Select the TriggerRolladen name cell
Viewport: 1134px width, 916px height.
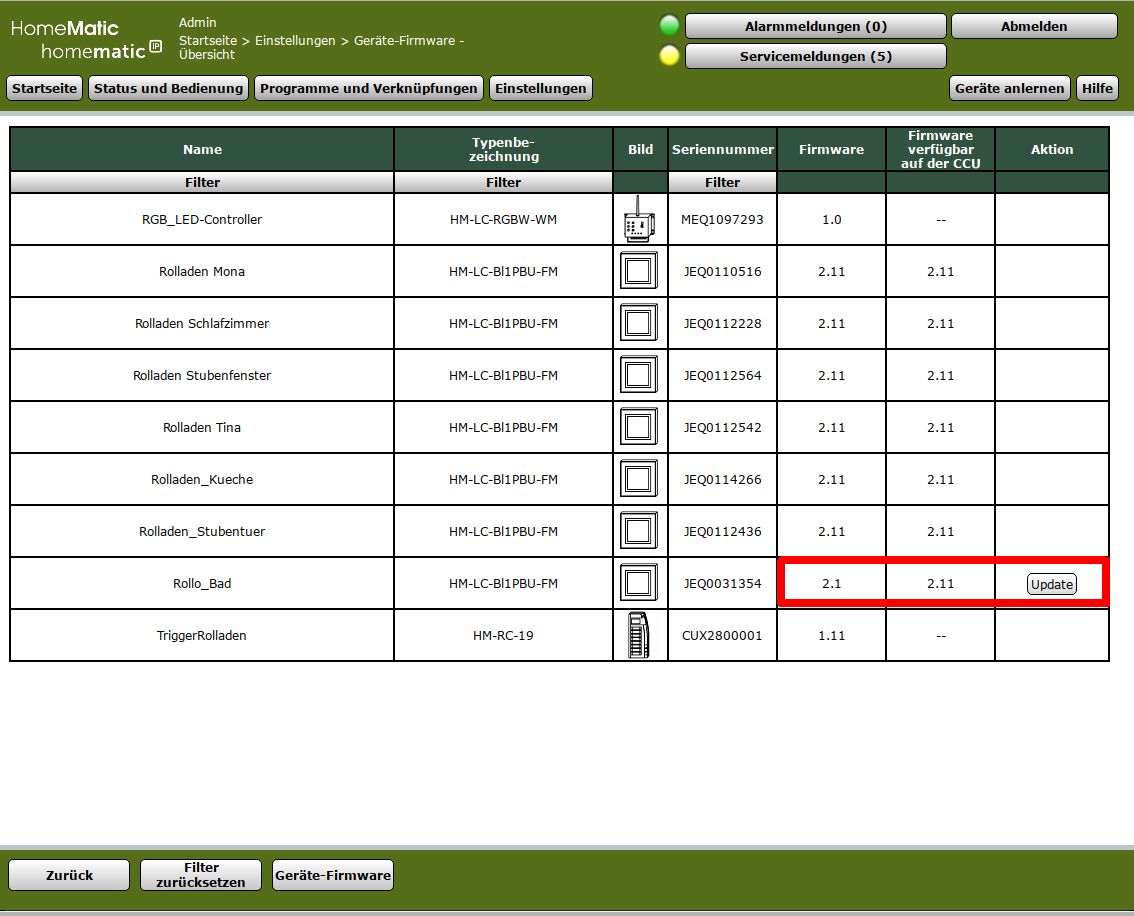tap(202, 635)
